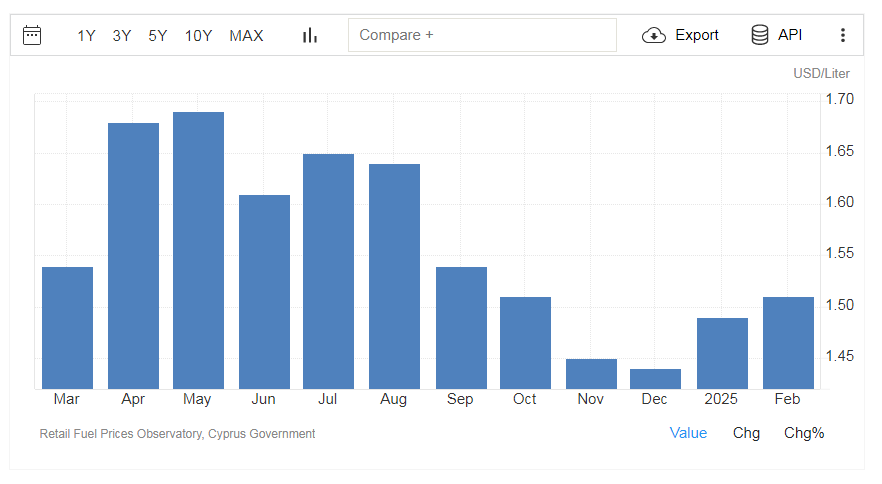This screenshot has width=882, height=484.
Task: Click the 2025 axis label
Action: tap(721, 399)
